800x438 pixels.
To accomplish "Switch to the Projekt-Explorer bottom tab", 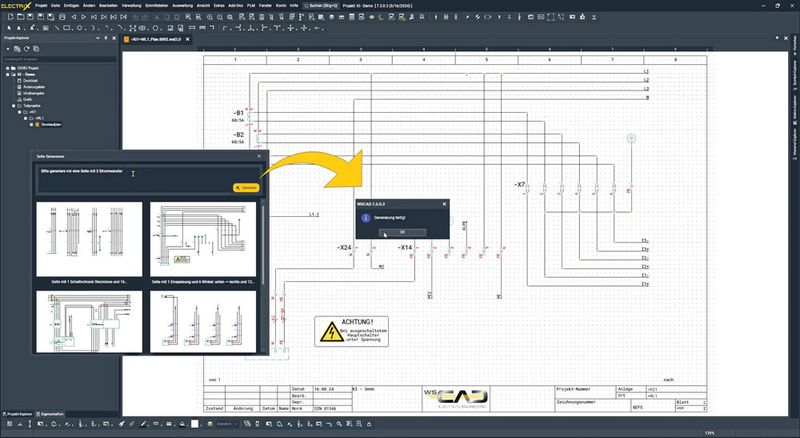I will click(x=18, y=414).
